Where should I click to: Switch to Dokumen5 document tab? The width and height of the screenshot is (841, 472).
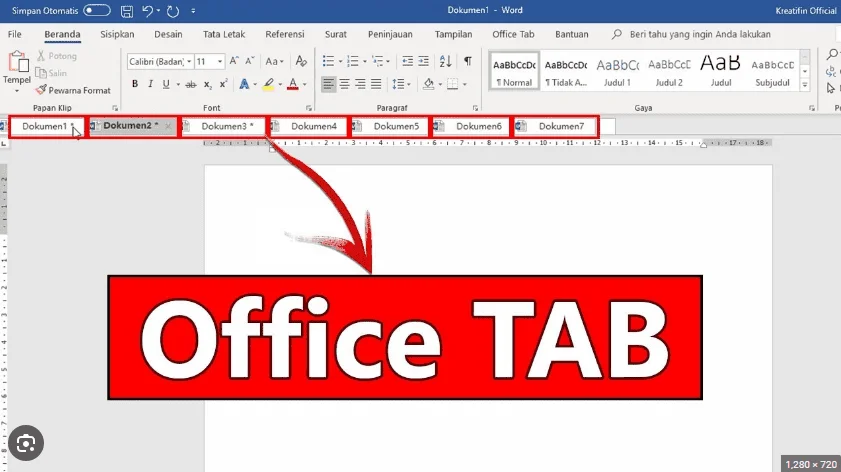tap(390, 127)
